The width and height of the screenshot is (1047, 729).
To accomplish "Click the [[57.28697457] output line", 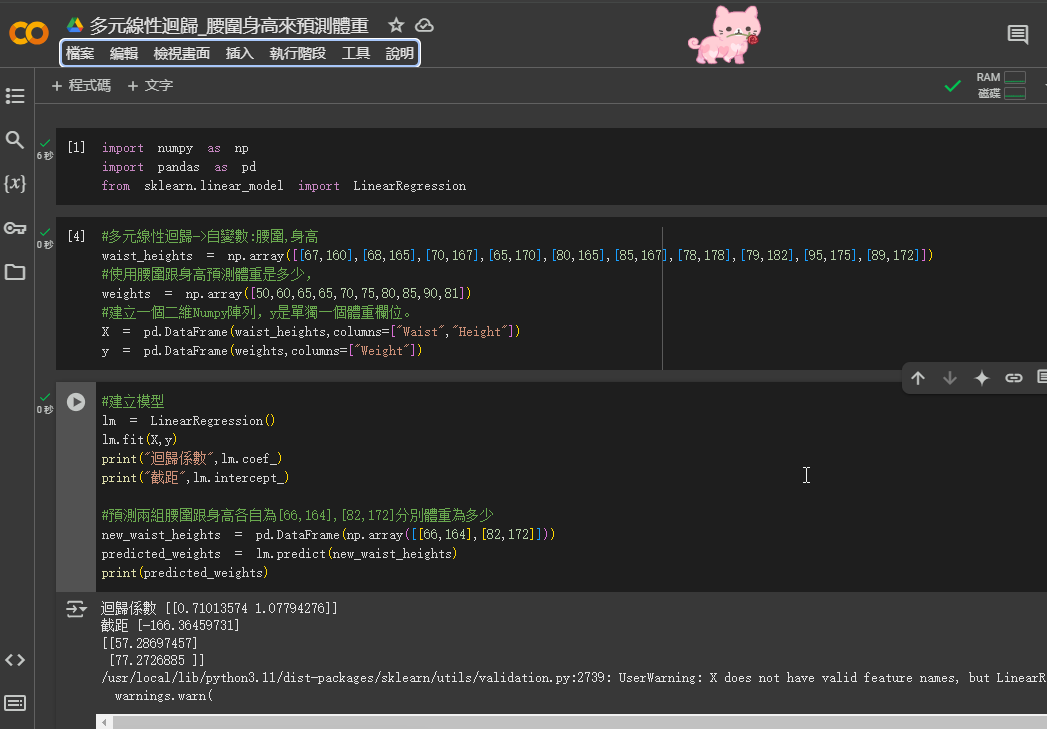I will coord(150,643).
